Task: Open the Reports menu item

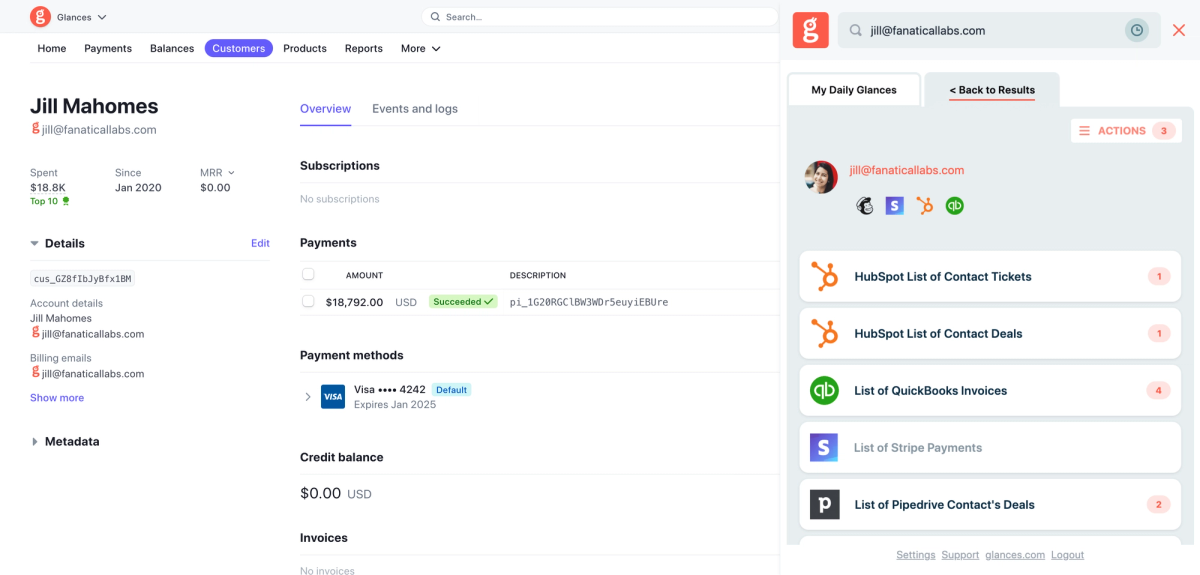Action: (x=364, y=48)
